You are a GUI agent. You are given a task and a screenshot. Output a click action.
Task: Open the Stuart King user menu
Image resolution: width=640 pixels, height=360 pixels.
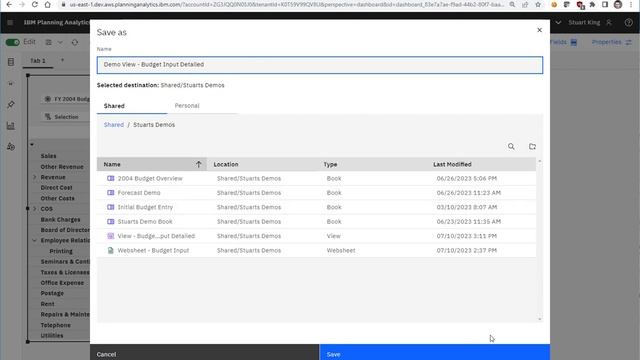tap(590, 22)
